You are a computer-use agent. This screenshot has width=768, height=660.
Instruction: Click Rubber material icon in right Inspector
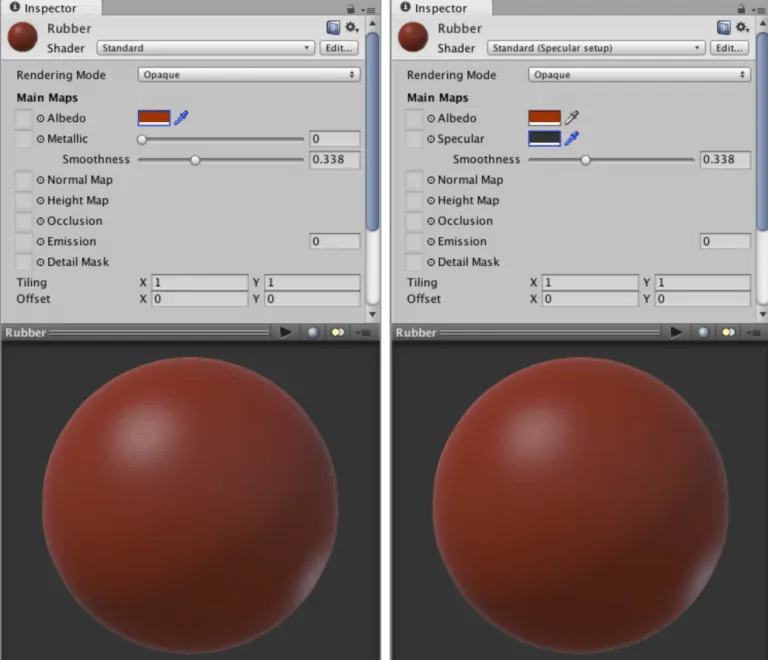[x=413, y=37]
